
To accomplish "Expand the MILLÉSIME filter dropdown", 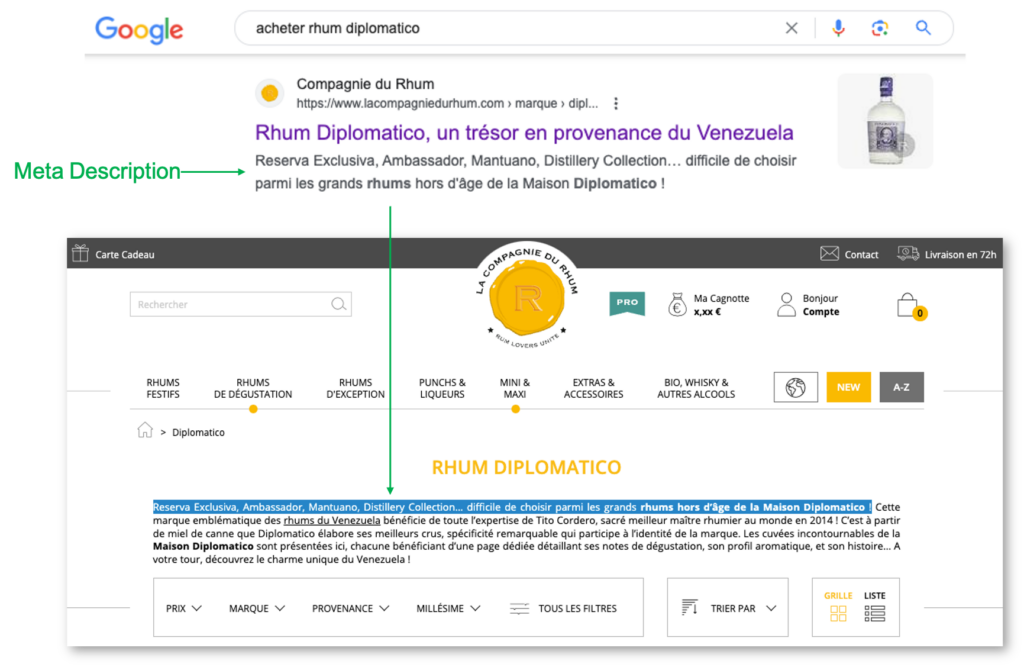I will (x=449, y=608).
